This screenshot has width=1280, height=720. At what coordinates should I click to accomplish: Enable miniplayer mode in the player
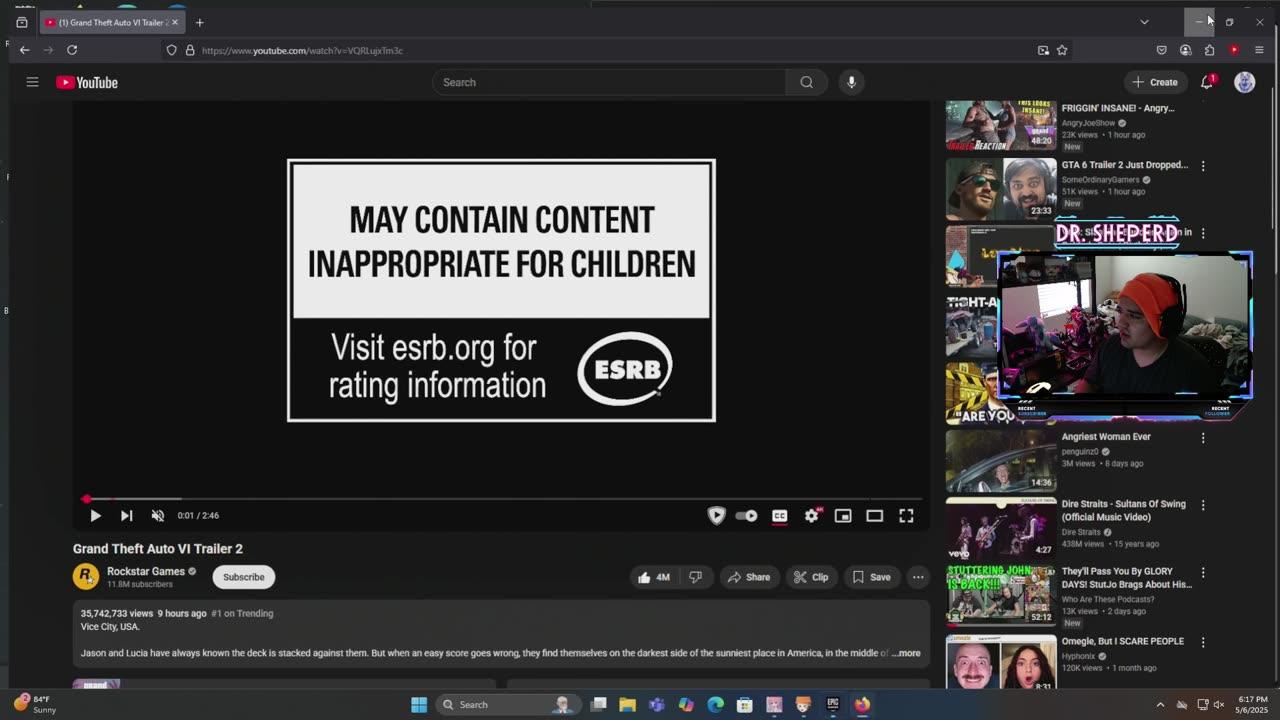pos(843,516)
